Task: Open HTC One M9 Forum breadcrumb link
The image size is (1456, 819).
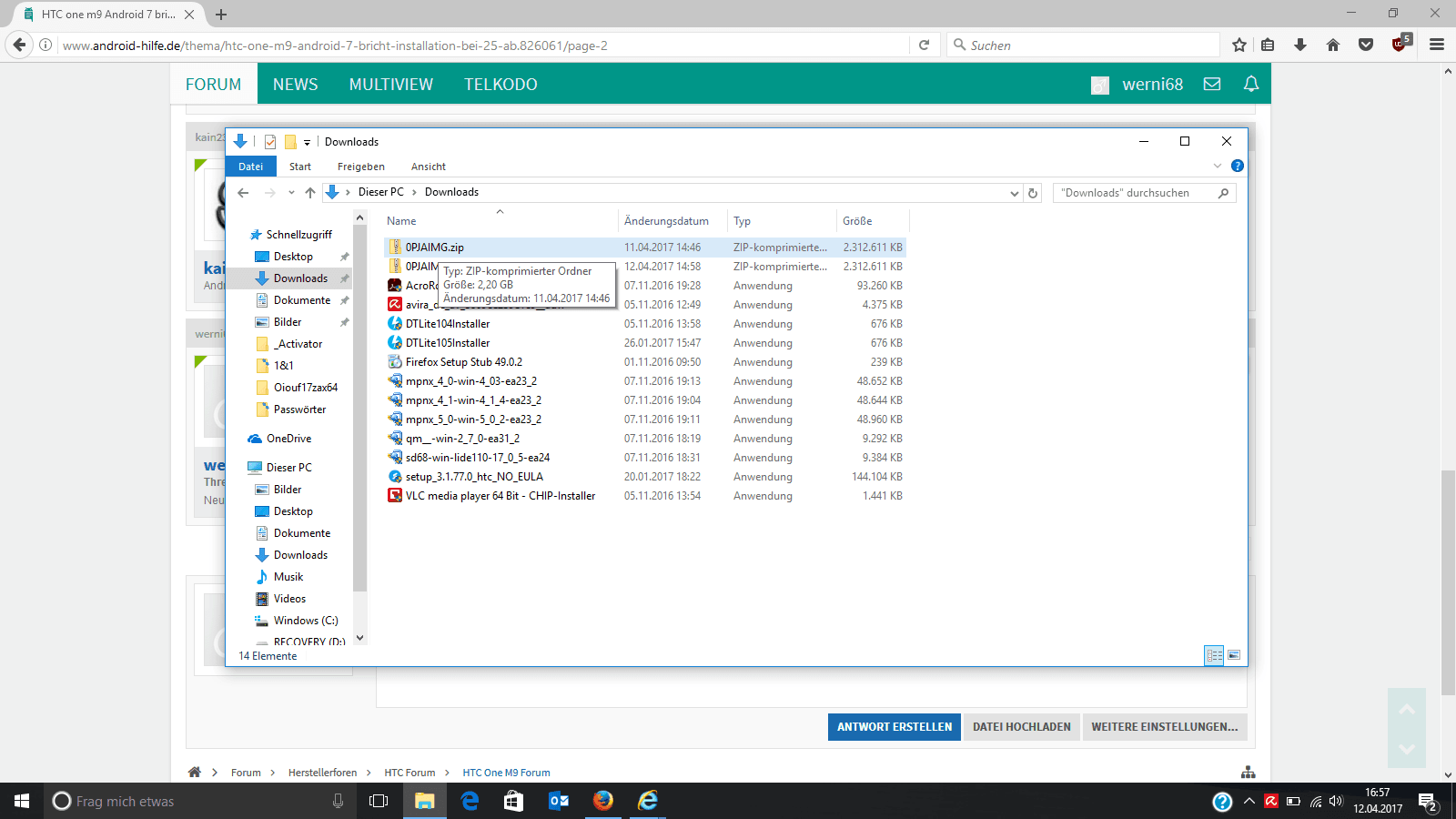Action: pos(507,773)
